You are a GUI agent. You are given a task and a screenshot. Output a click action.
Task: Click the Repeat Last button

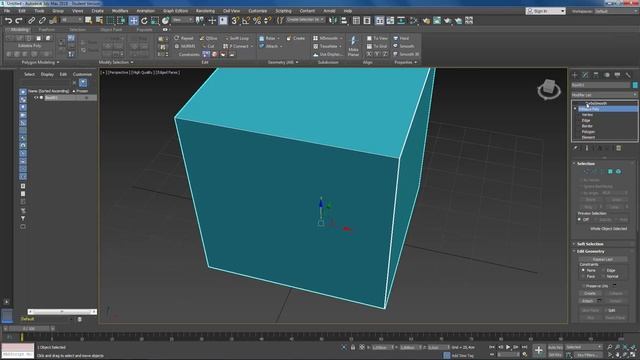click(x=603, y=259)
